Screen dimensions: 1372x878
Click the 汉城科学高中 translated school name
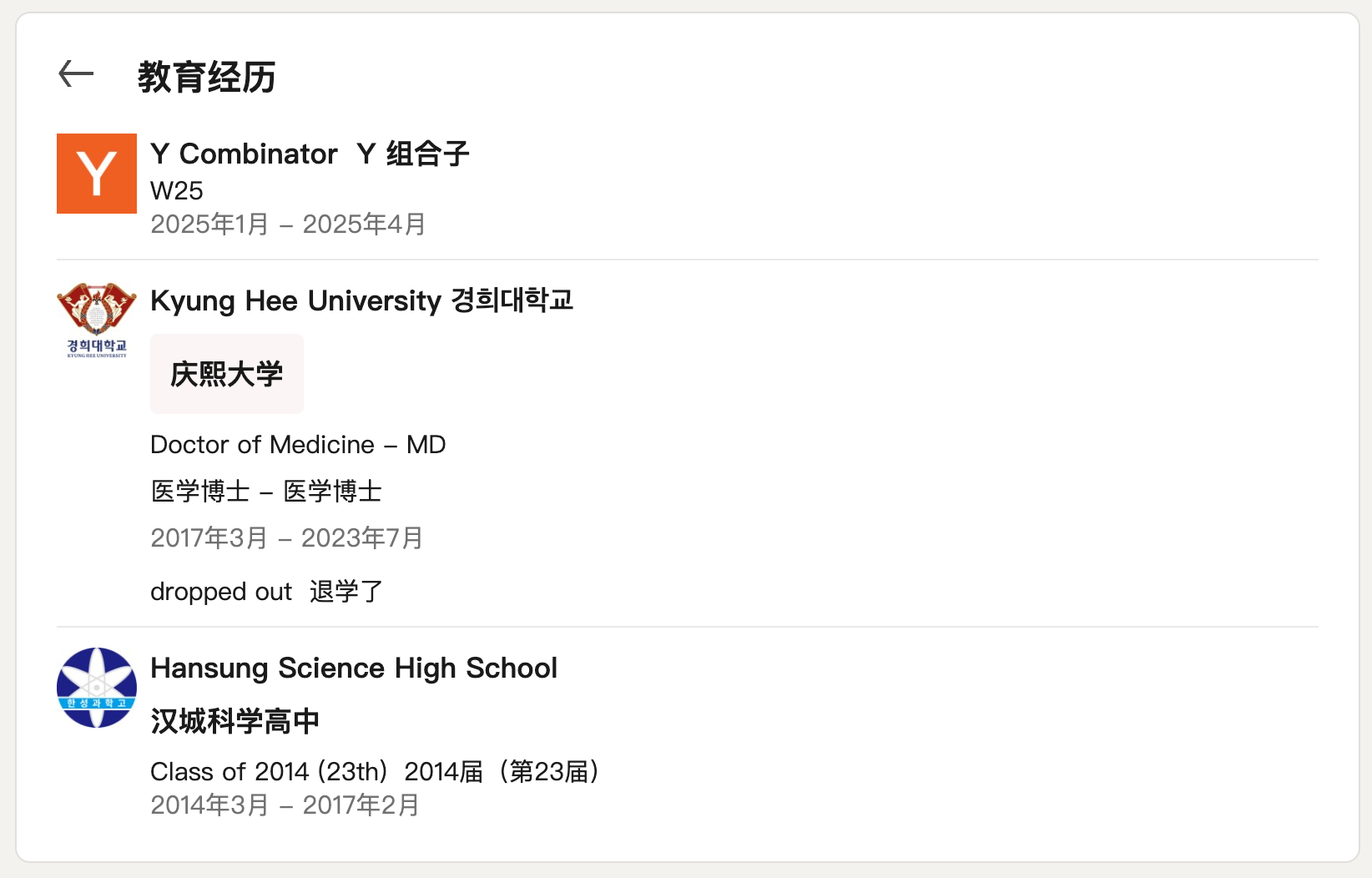tap(235, 721)
